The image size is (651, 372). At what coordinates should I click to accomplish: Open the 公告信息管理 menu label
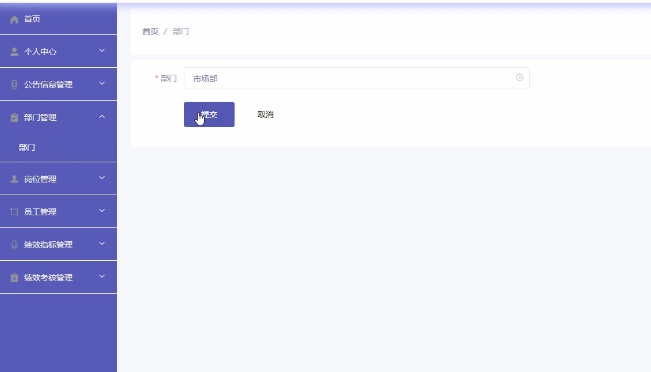click(x=48, y=84)
